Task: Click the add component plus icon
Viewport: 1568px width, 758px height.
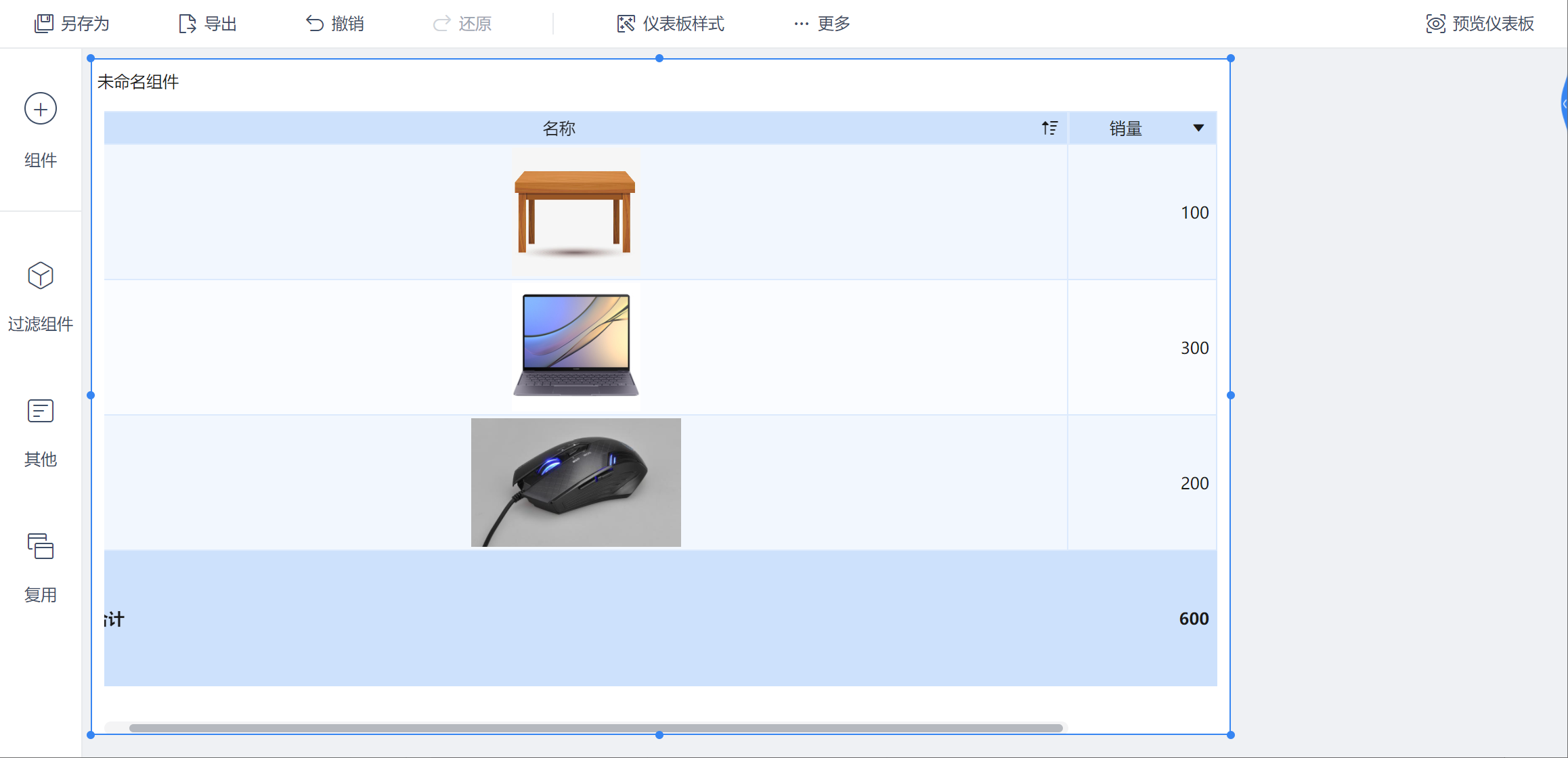Action: pos(41,109)
